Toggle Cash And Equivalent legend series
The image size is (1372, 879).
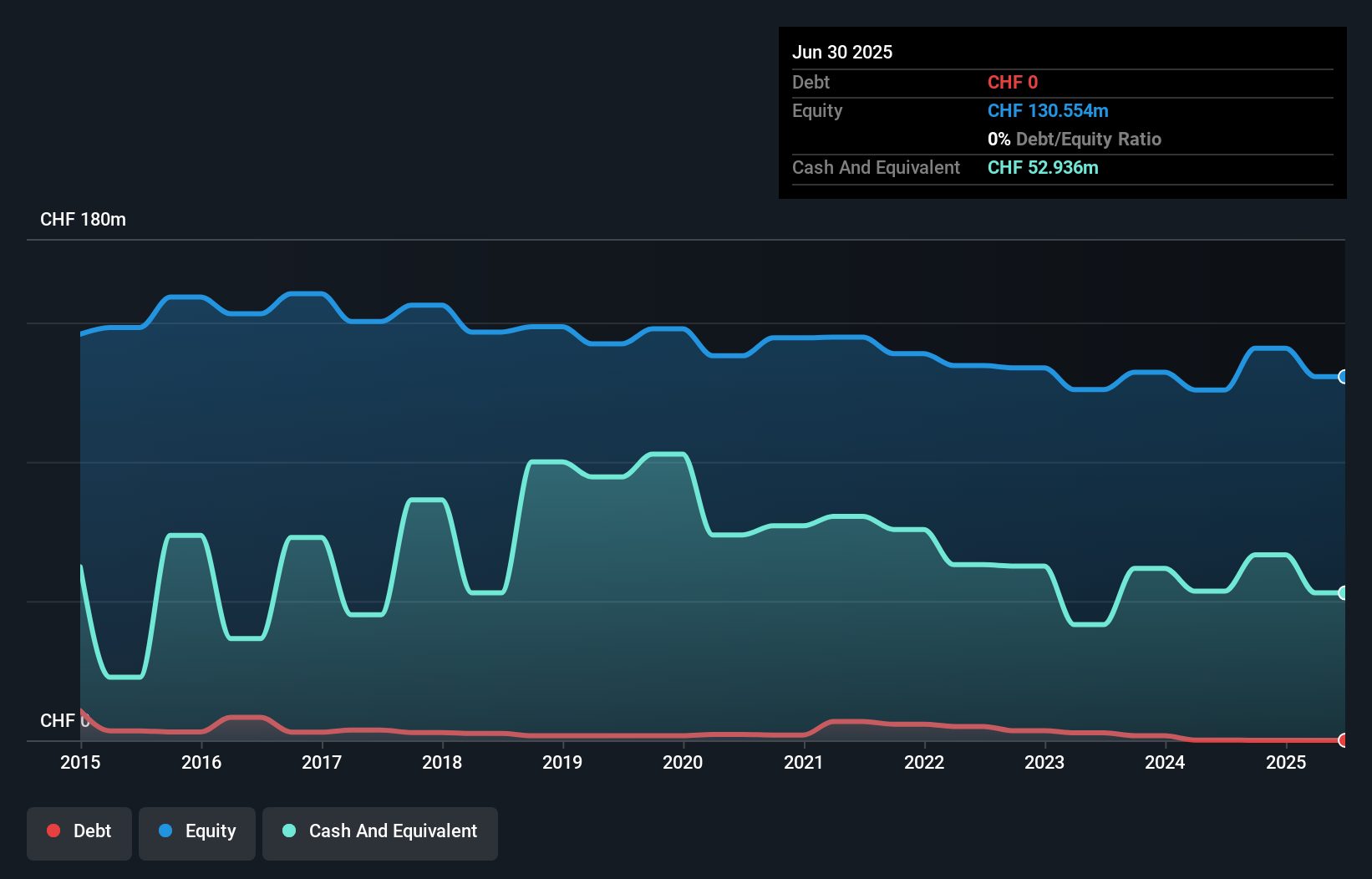coord(380,831)
